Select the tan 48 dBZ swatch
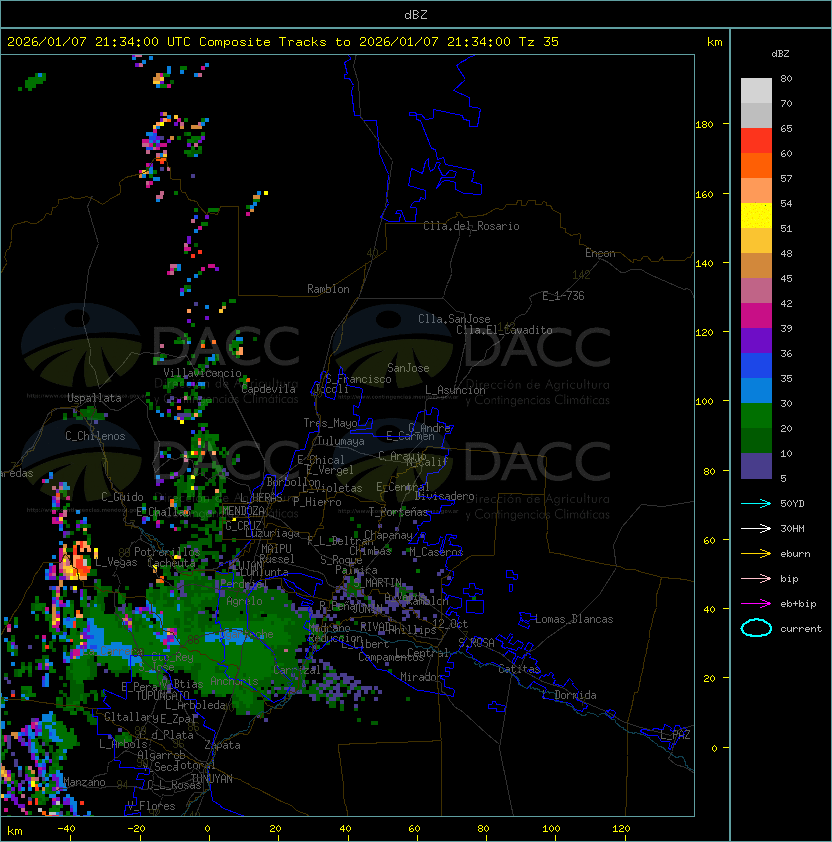The height and width of the screenshot is (842, 832). point(756,265)
